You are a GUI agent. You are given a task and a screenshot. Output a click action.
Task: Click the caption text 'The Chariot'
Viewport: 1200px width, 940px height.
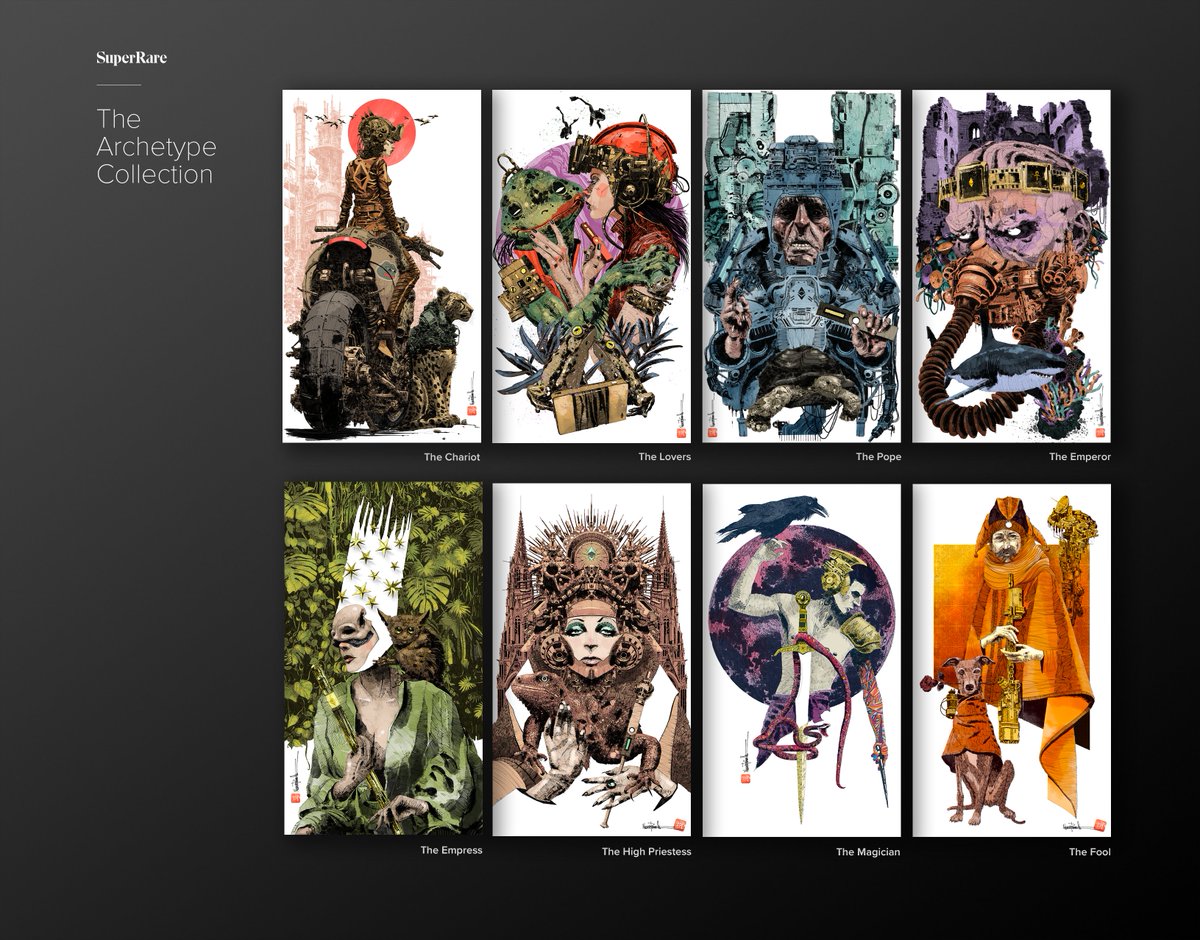pos(452,457)
